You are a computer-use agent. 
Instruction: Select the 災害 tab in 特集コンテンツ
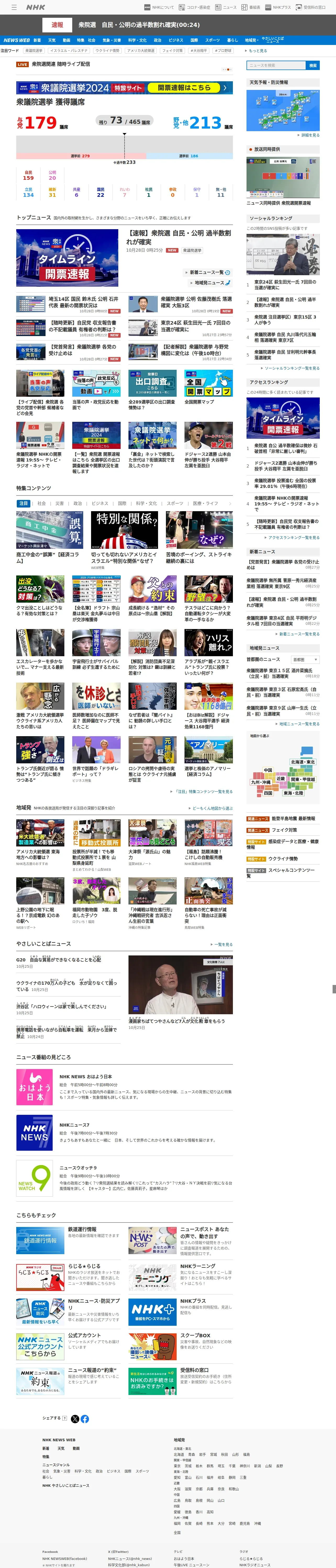(59, 503)
